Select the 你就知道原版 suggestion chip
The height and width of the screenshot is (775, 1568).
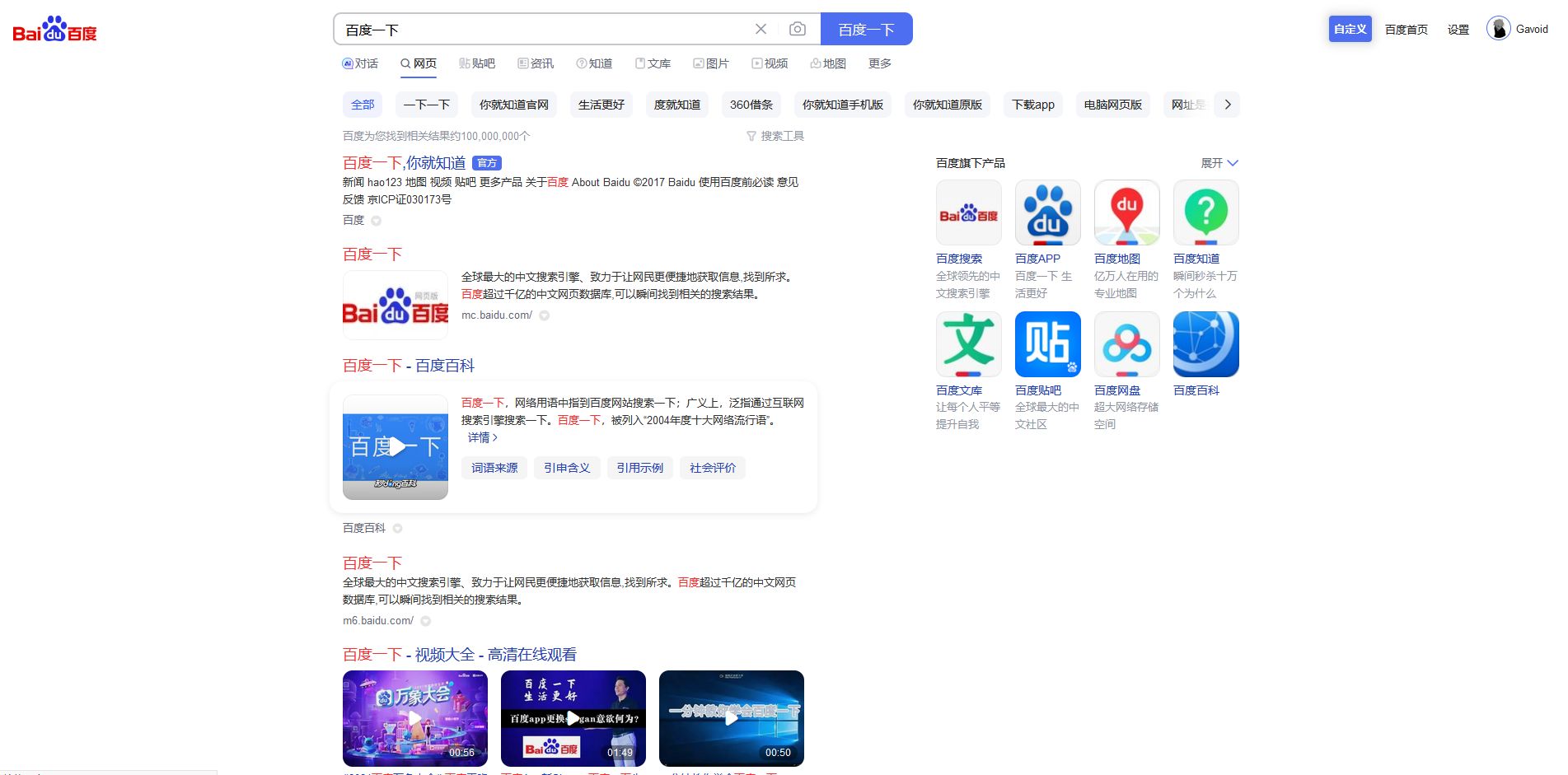click(x=948, y=105)
